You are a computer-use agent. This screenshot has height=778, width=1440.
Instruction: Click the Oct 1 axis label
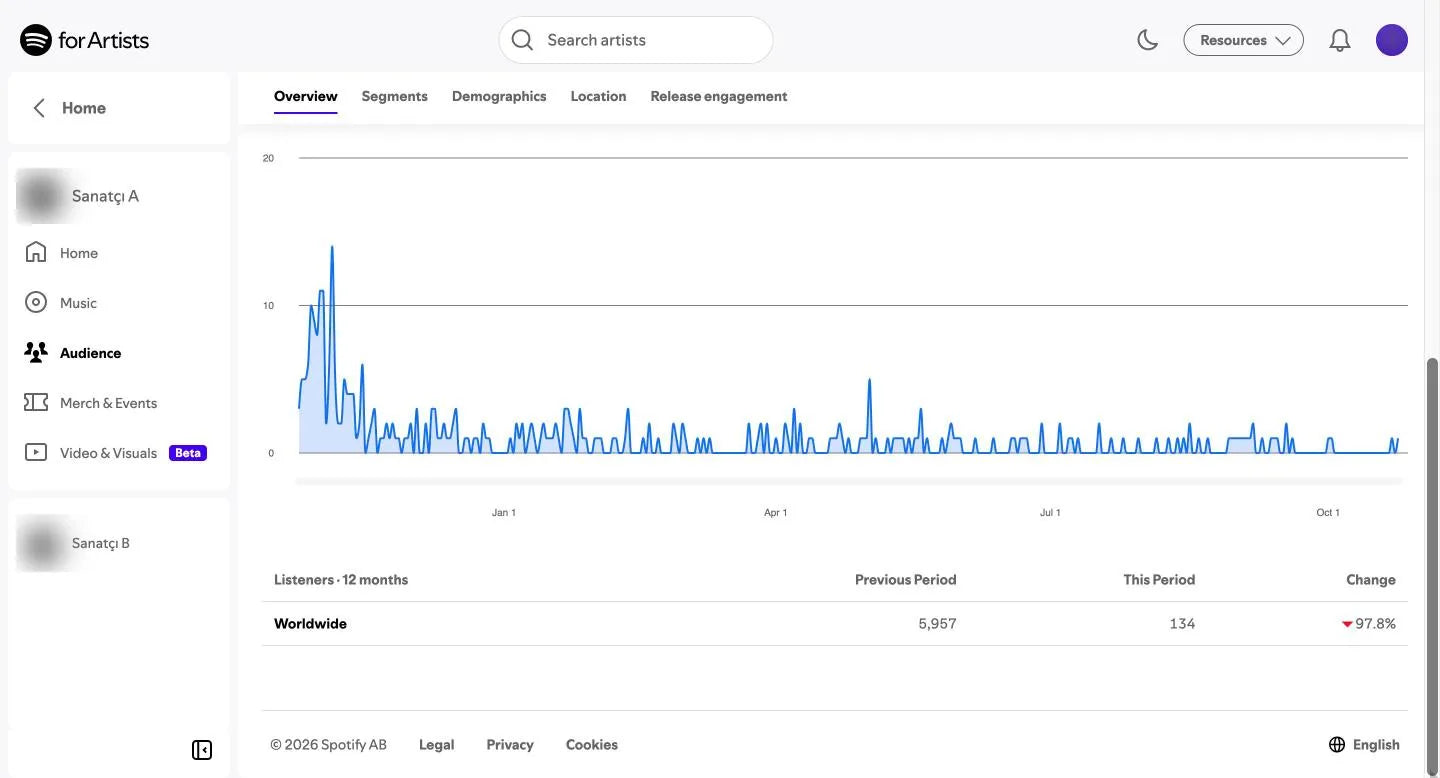coord(1328,512)
